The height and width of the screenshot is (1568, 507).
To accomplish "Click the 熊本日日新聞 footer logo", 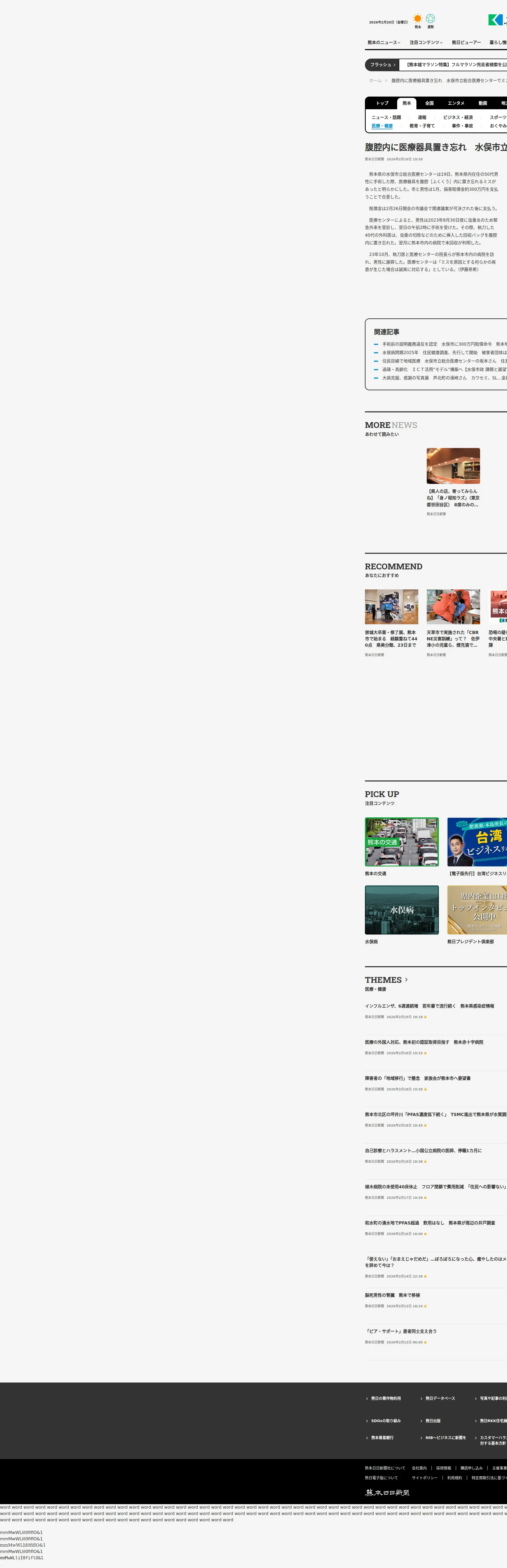I will point(387,1492).
